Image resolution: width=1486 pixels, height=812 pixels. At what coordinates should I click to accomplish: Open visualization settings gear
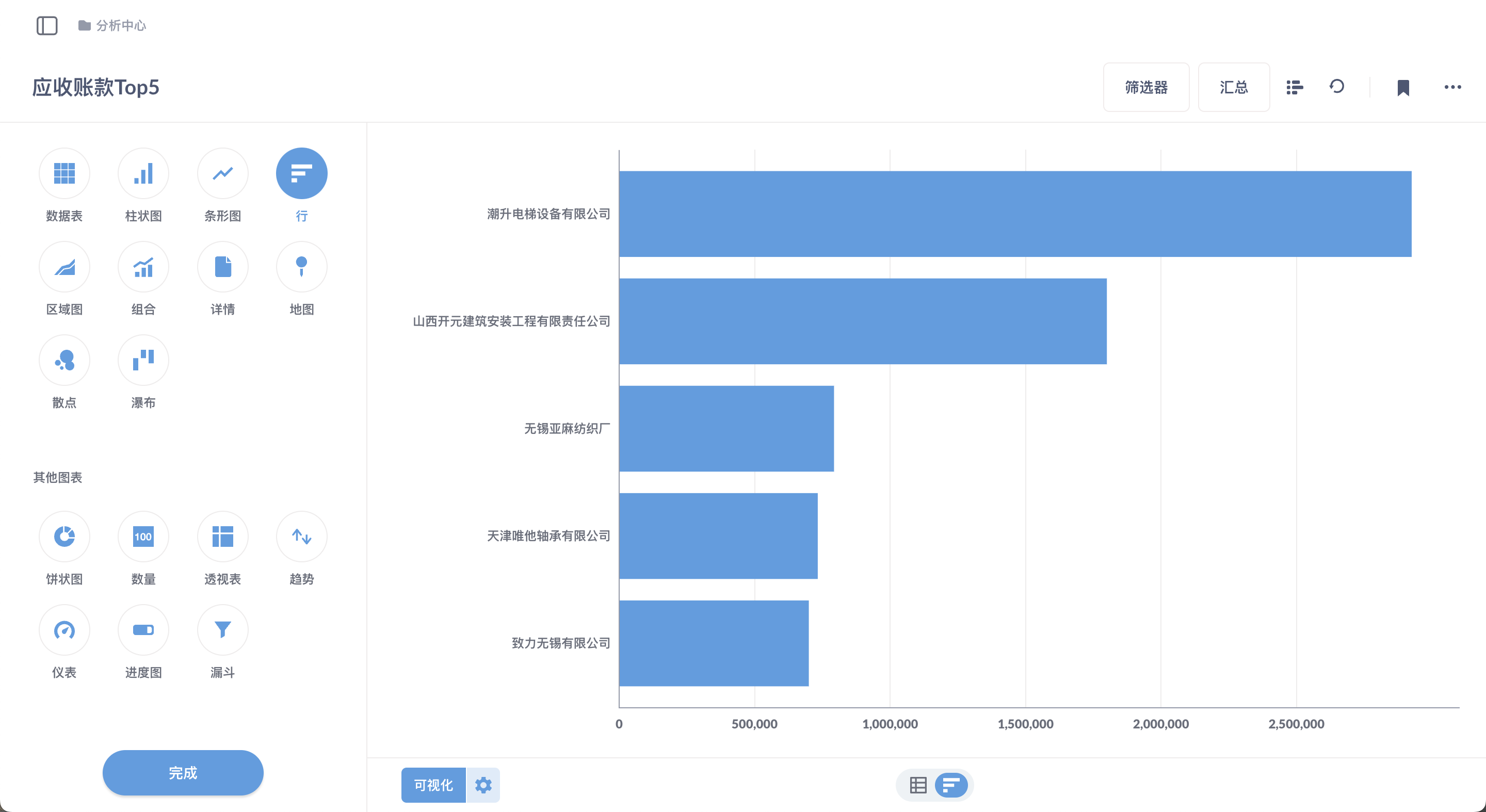(x=483, y=785)
